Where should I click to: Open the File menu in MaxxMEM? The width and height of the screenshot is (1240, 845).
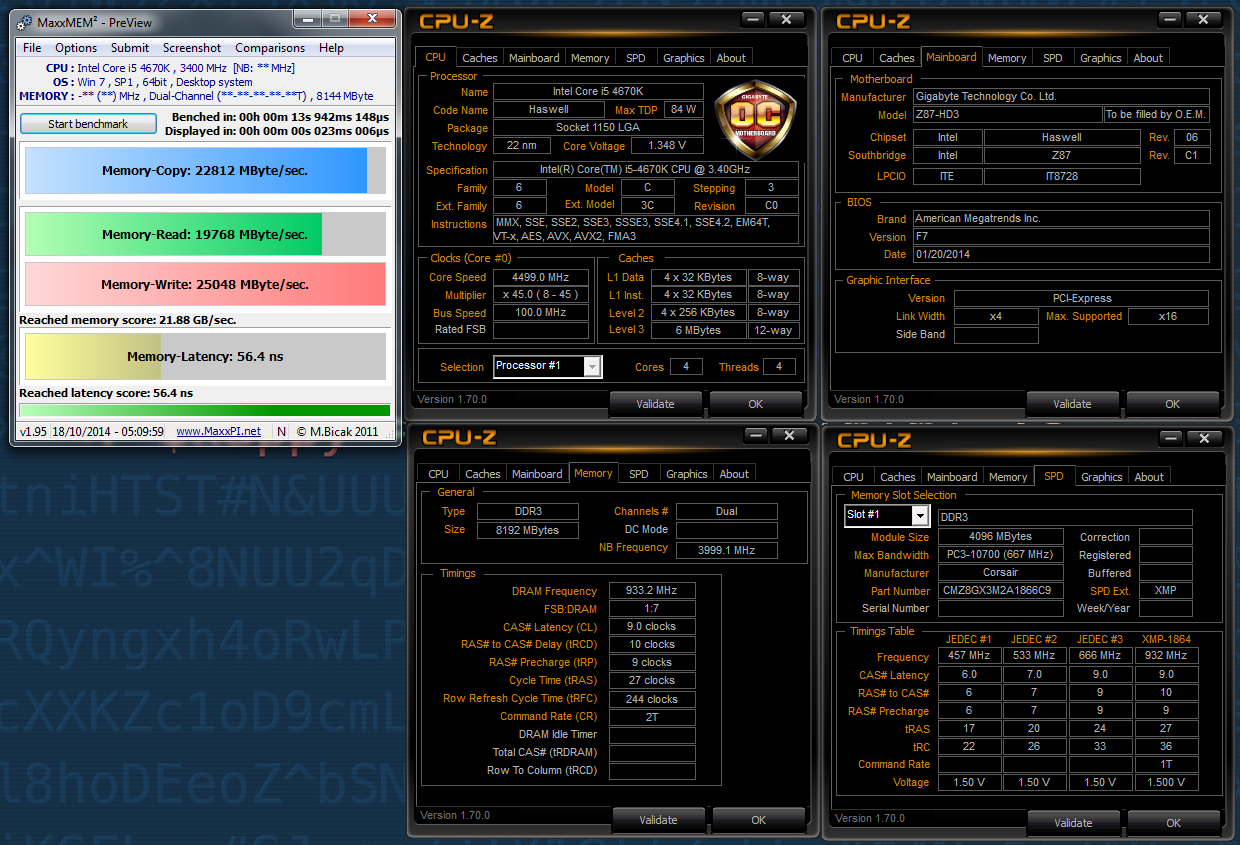click(32, 48)
